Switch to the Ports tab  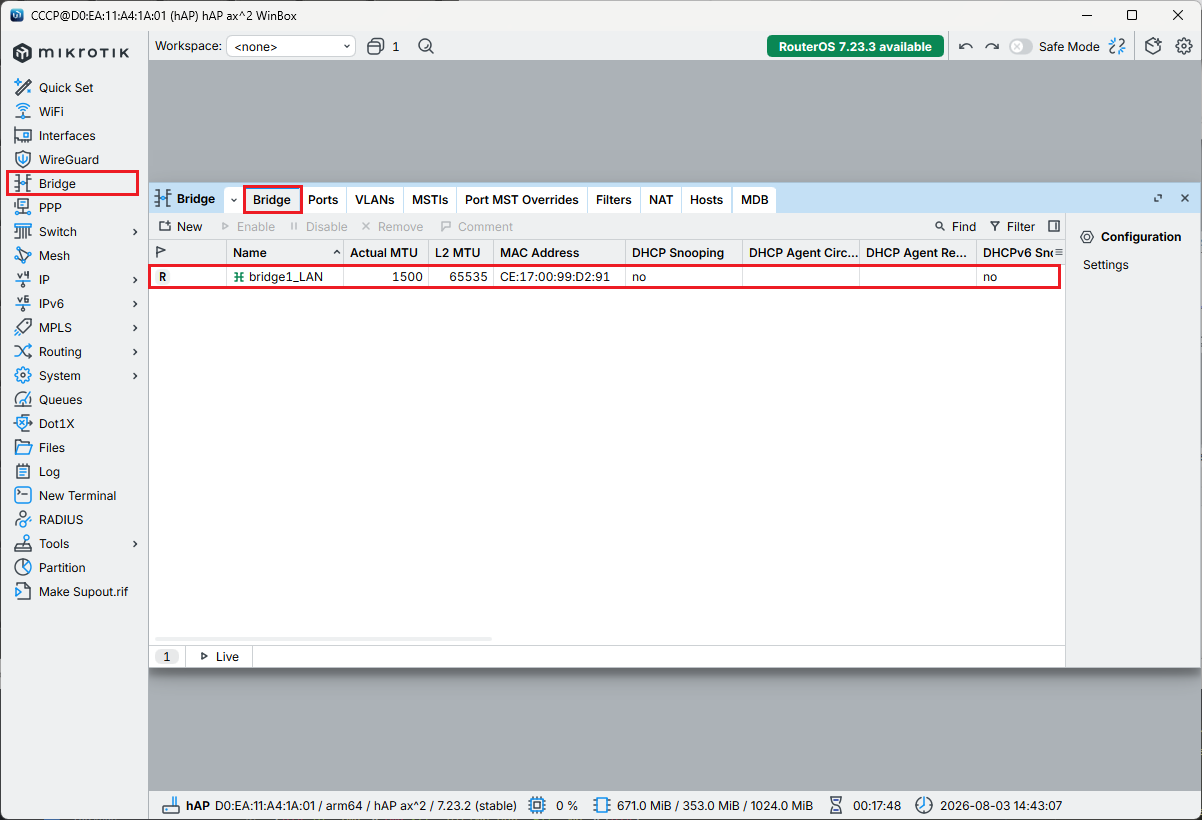pyautogui.click(x=323, y=200)
